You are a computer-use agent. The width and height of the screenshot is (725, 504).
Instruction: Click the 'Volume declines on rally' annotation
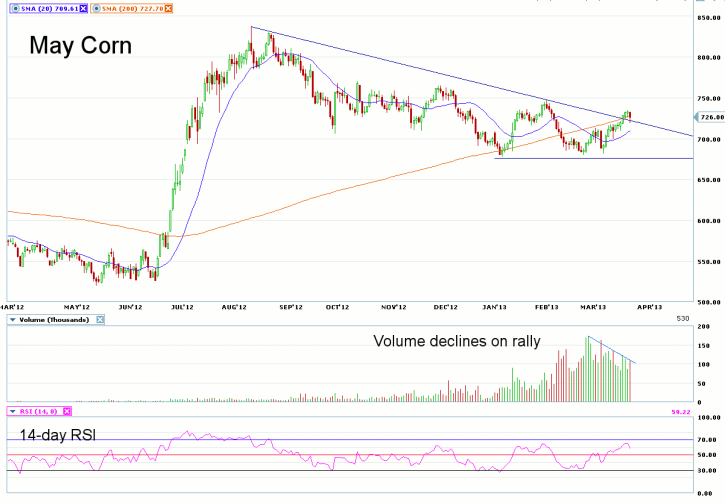(456, 341)
